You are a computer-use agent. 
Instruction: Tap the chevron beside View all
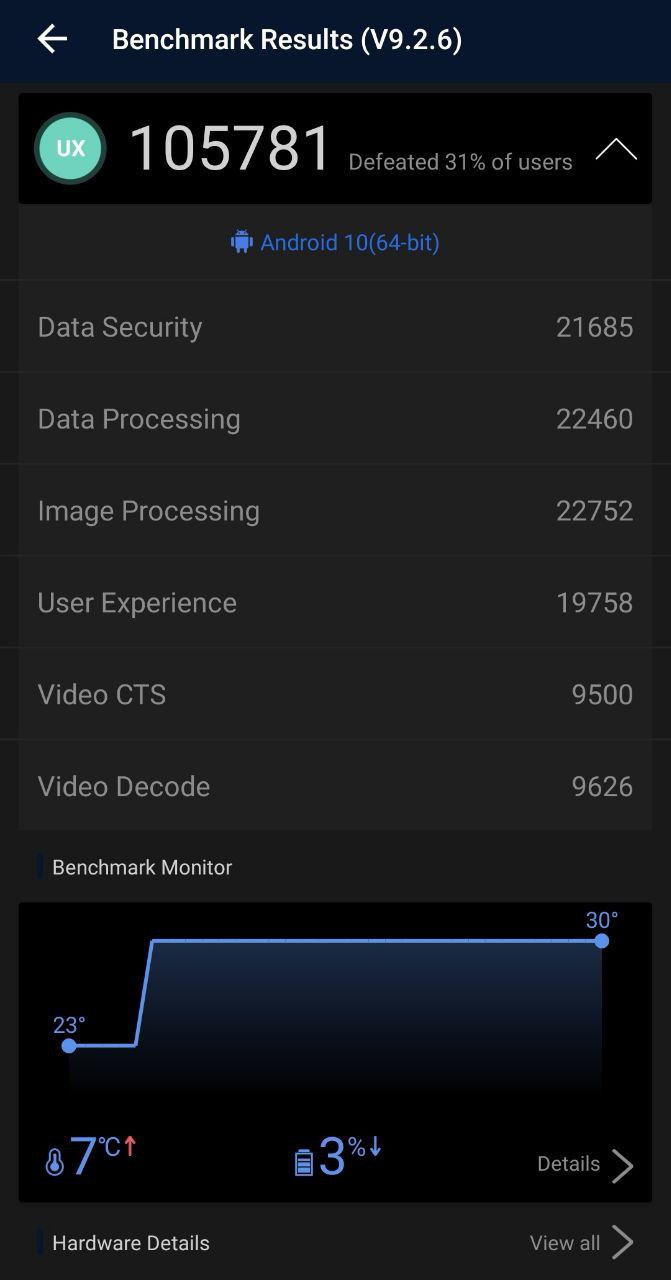coord(623,1242)
